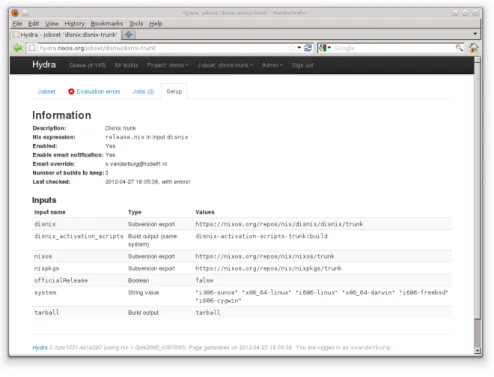Click the scrollbar up arrow
Screen dimensions: 494x377
tap(477, 60)
